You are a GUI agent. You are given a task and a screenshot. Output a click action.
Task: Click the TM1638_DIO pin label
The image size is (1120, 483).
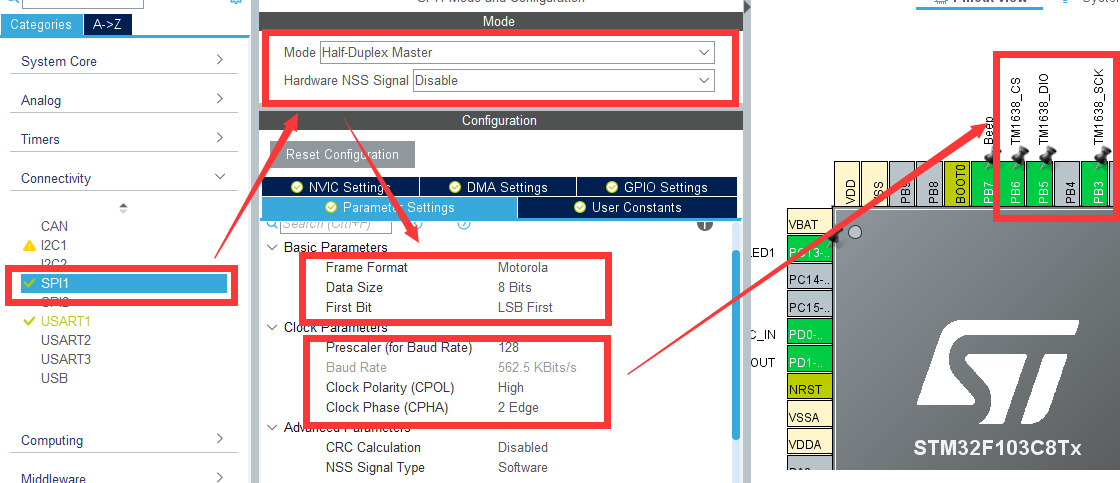click(x=1044, y=111)
